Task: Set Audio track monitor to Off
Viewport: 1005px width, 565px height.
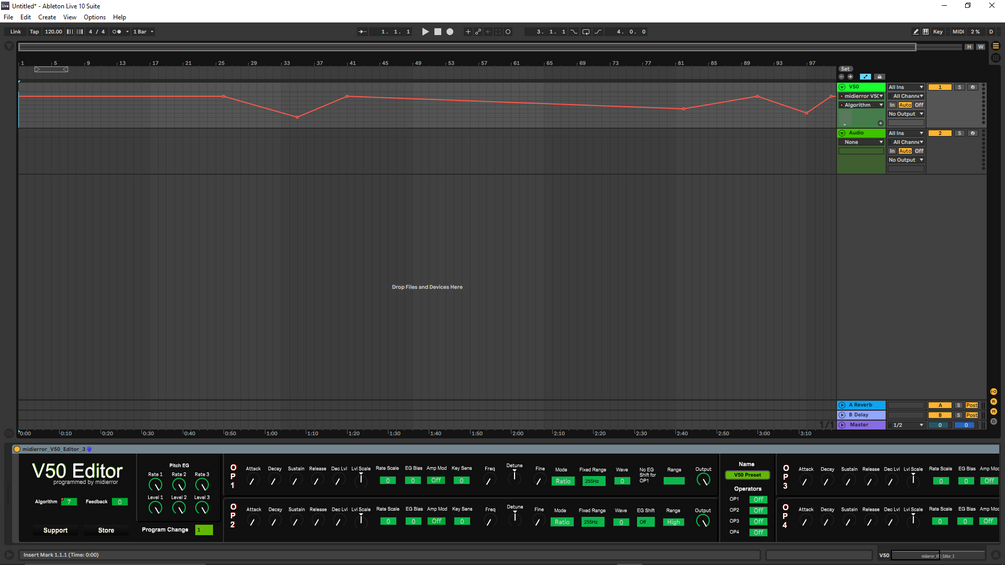Action: [x=919, y=151]
